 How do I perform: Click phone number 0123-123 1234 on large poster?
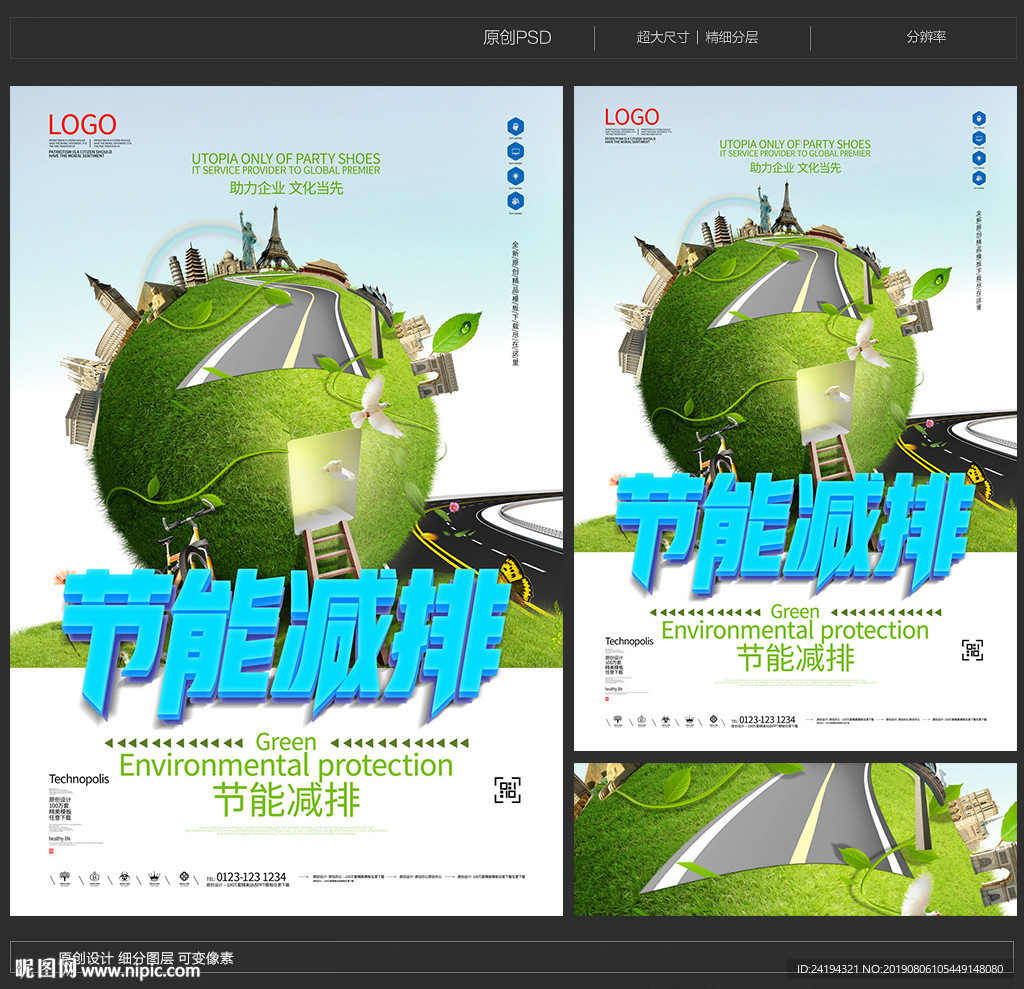tap(251, 877)
